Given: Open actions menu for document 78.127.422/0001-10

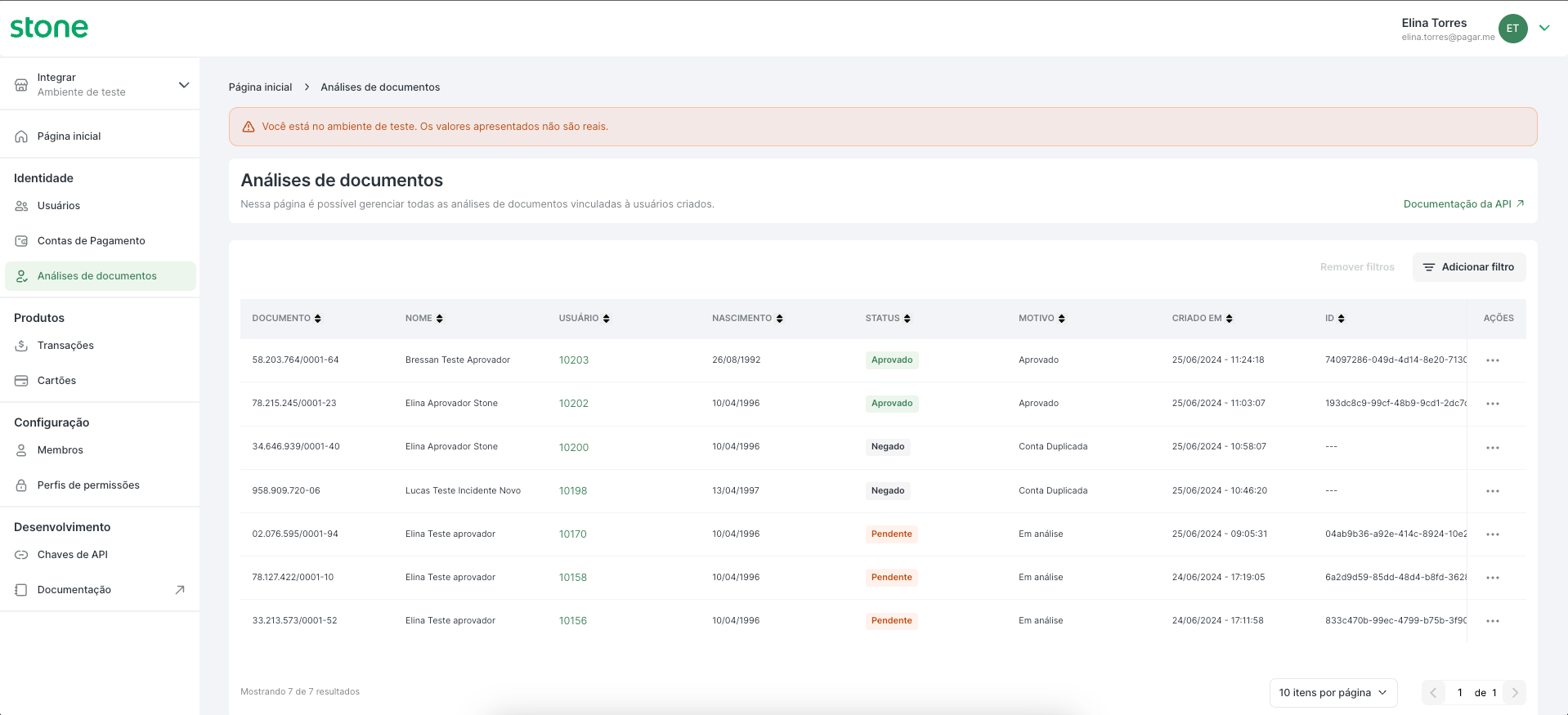Looking at the screenshot, I should point(1493,578).
